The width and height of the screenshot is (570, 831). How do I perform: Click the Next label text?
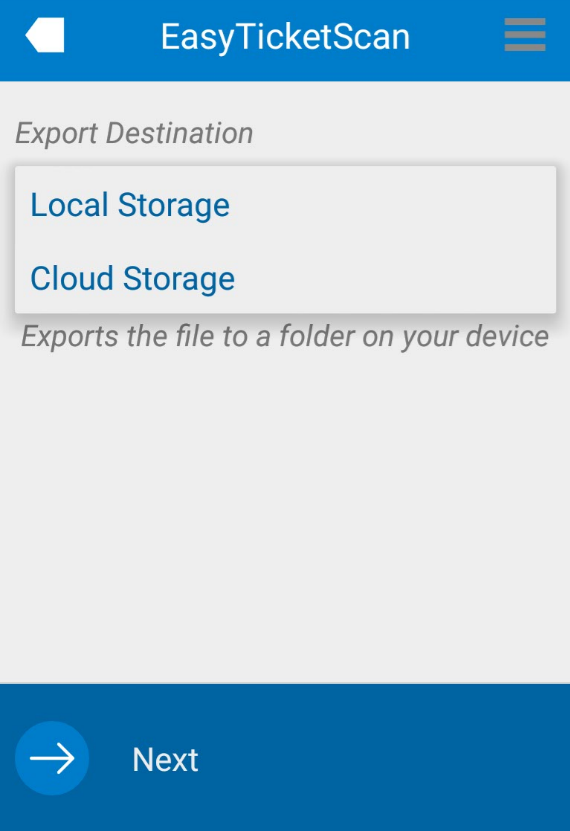(x=165, y=759)
